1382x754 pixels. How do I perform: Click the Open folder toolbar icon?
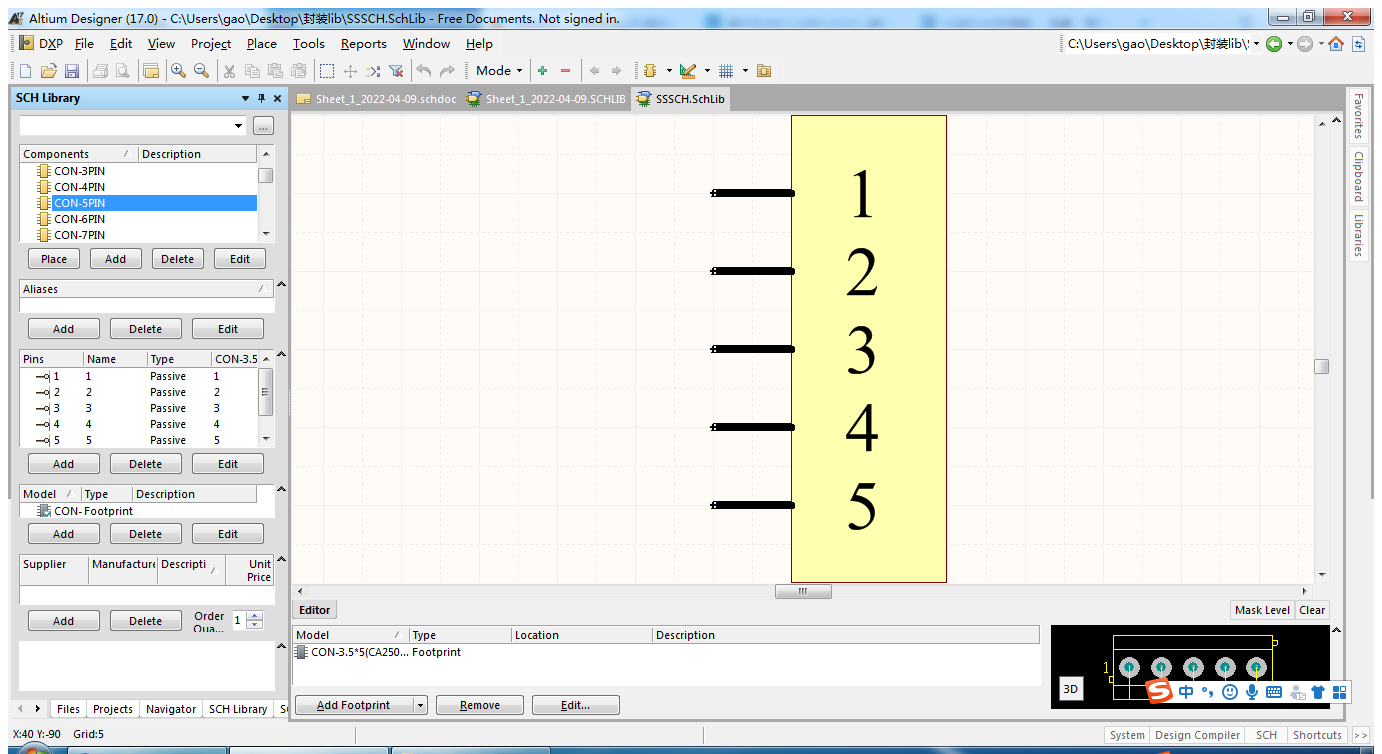[48, 71]
